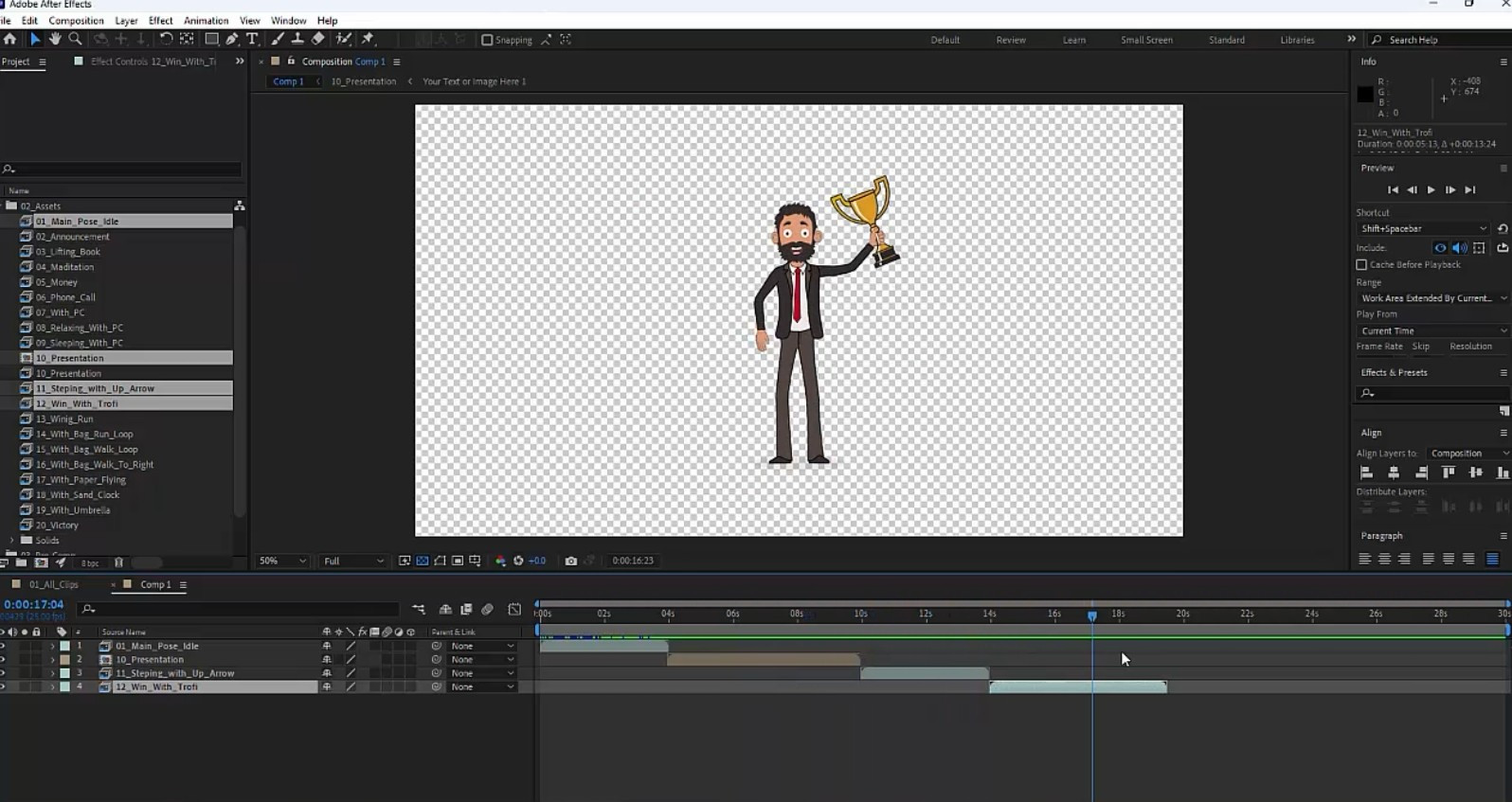Select the Type tool
This screenshot has height=802, width=1512.
[x=252, y=39]
